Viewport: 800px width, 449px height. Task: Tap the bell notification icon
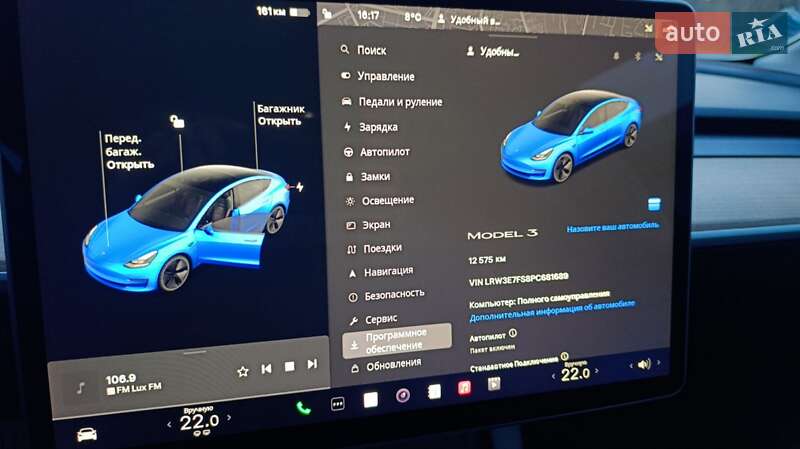(616, 55)
